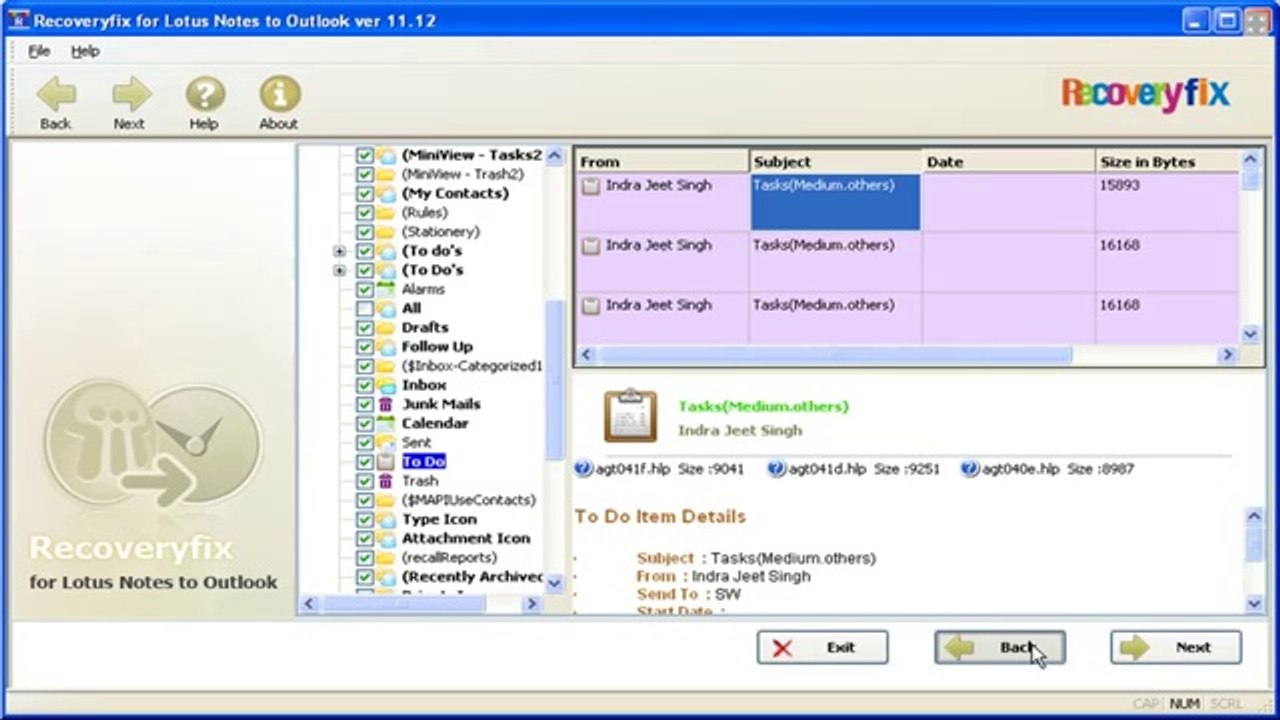Select the (MiniView - Trash2) folder
Viewport: 1280px width, 720px height.
point(462,174)
